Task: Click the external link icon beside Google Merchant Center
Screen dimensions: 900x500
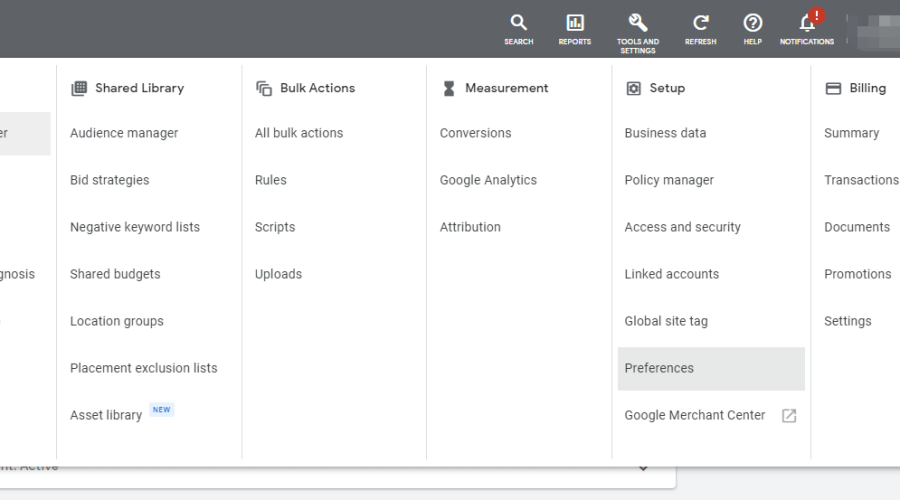Action: (x=789, y=416)
